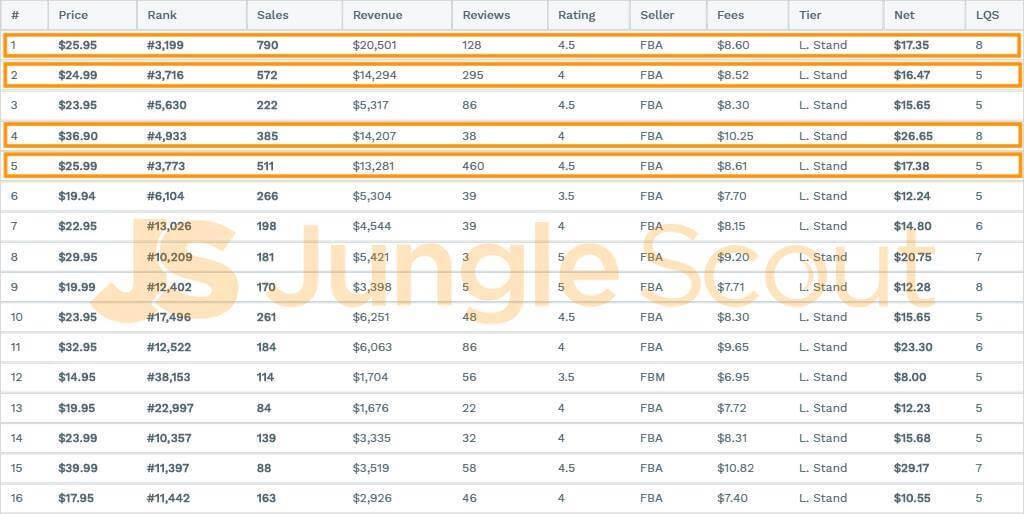
Task: Sort by the Tier column header
Action: (x=811, y=15)
